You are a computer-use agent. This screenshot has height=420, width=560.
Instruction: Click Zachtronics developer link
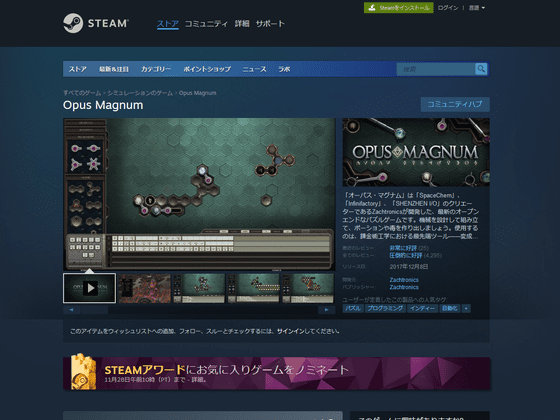(x=404, y=280)
